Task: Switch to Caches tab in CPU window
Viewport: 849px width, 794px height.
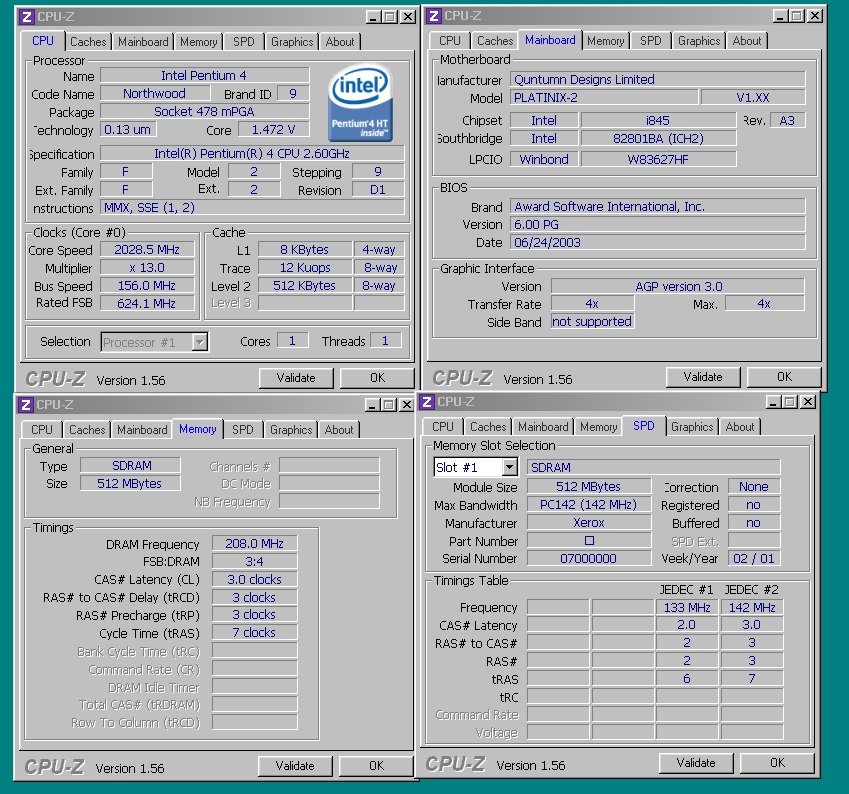Action: click(88, 42)
